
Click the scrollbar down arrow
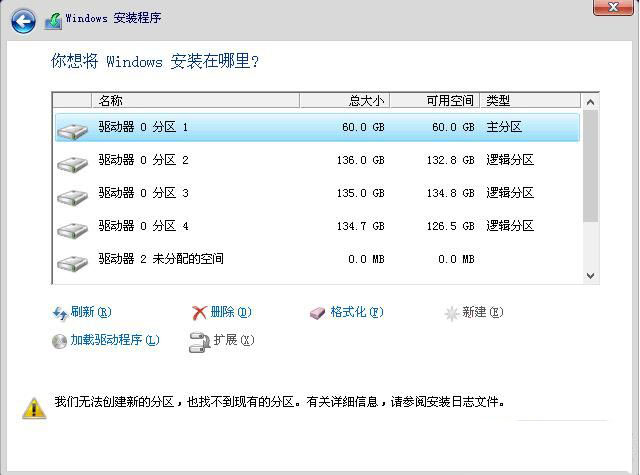click(x=590, y=276)
